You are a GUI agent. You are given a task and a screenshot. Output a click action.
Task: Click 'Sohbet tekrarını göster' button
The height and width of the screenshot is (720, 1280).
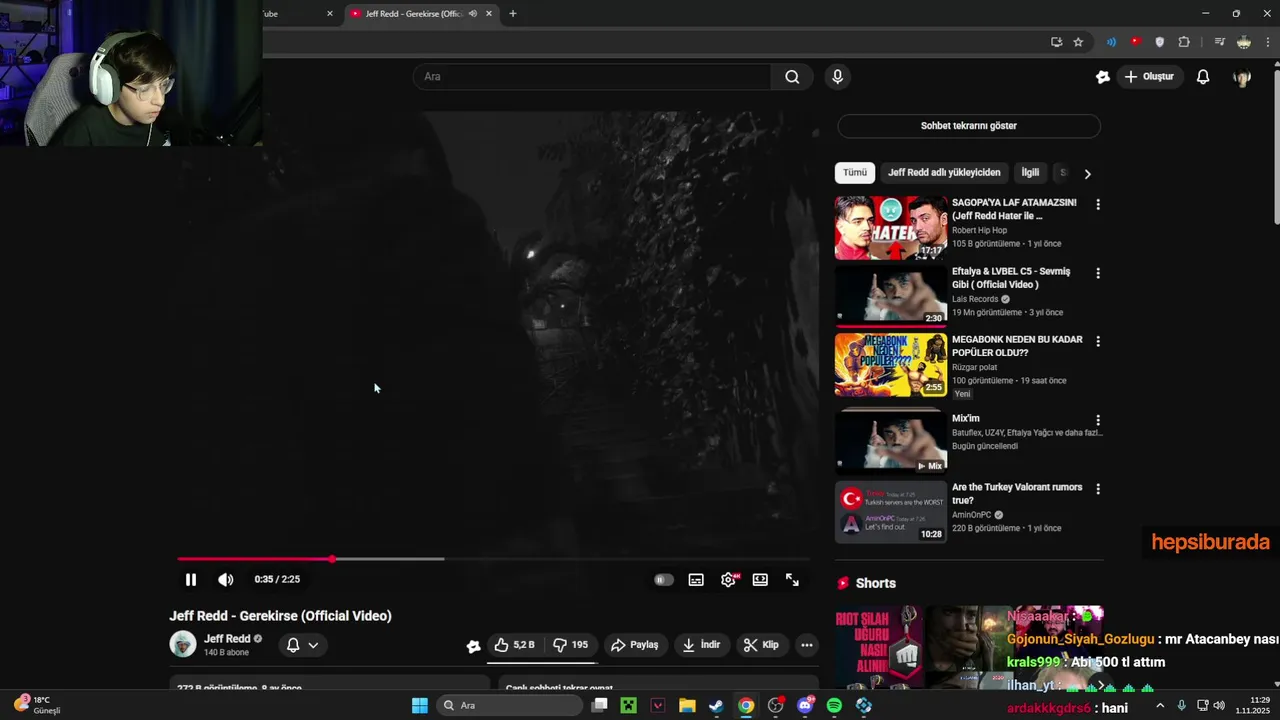coord(969,126)
